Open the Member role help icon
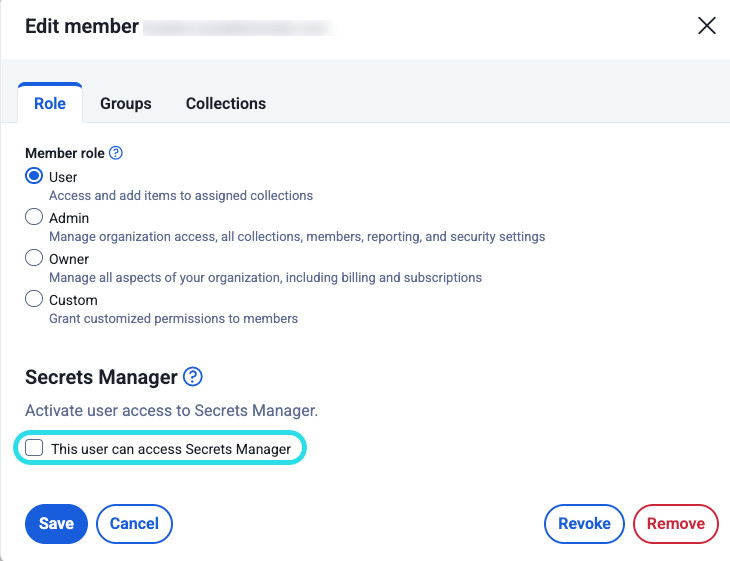 click(x=116, y=153)
